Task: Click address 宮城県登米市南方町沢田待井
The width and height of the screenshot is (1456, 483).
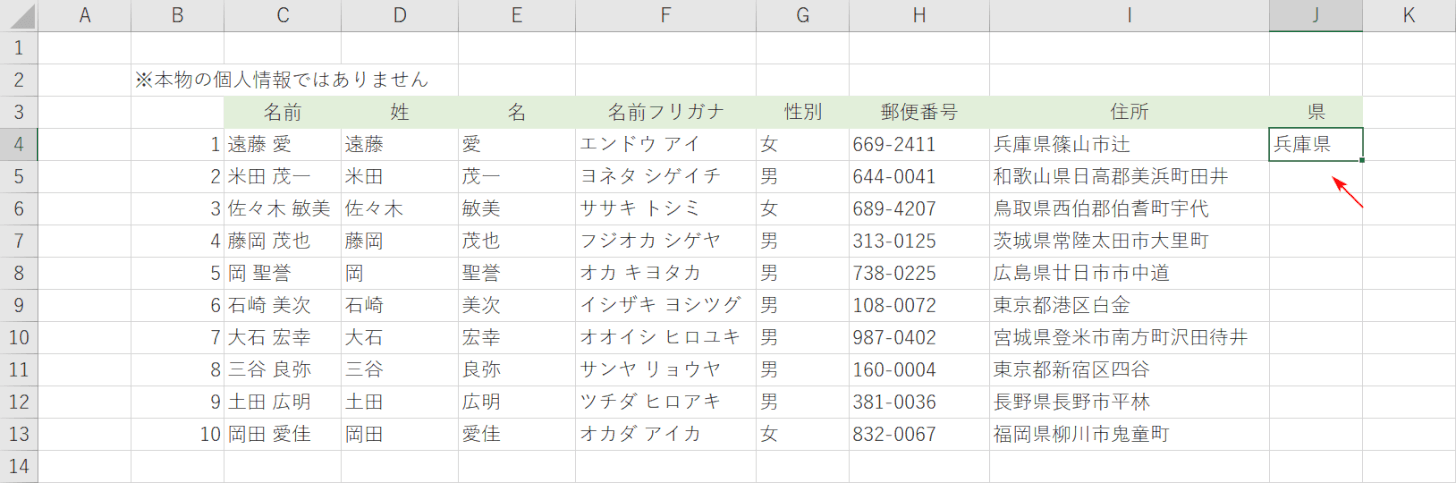Action: (1130, 337)
